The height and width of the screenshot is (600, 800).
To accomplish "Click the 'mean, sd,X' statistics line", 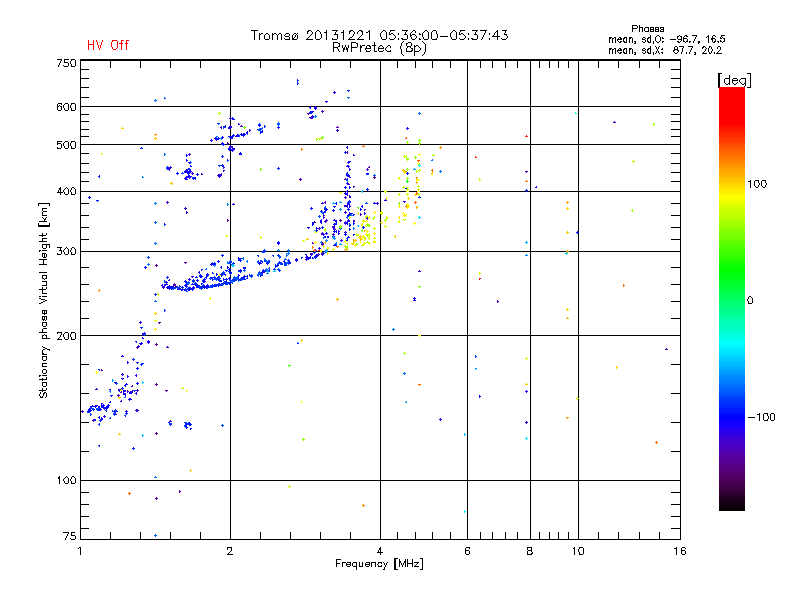I will pos(665,50).
